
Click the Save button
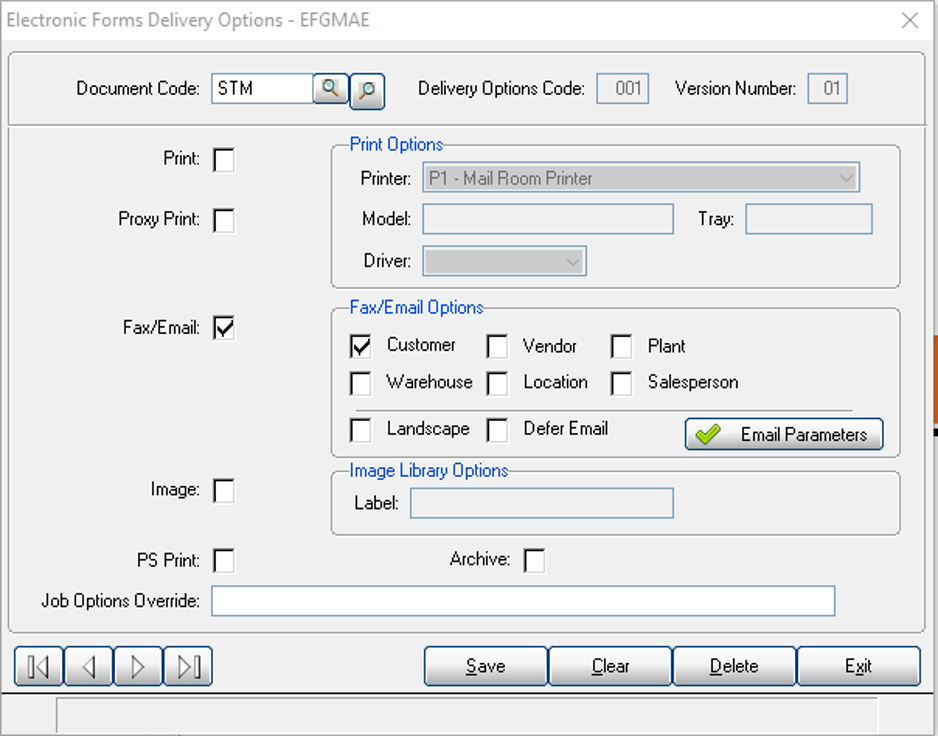coord(486,666)
